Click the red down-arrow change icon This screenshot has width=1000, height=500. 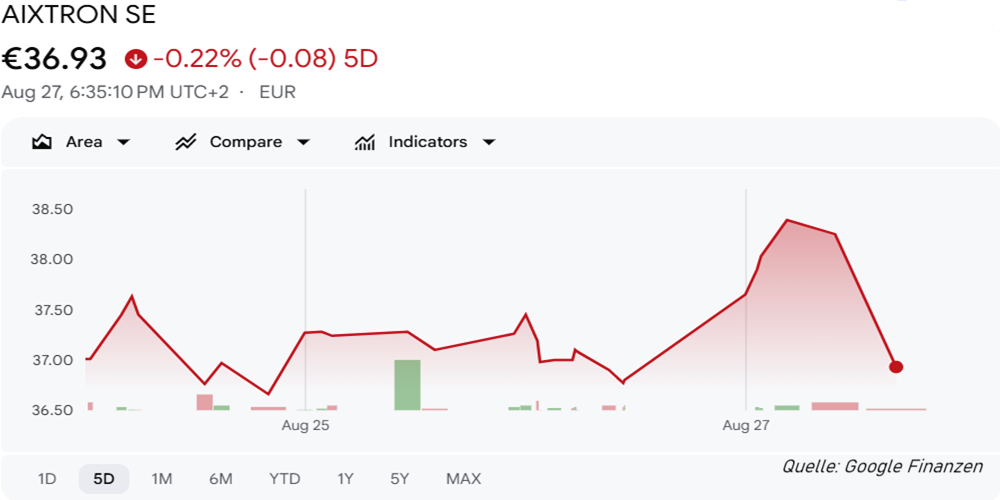(136, 59)
